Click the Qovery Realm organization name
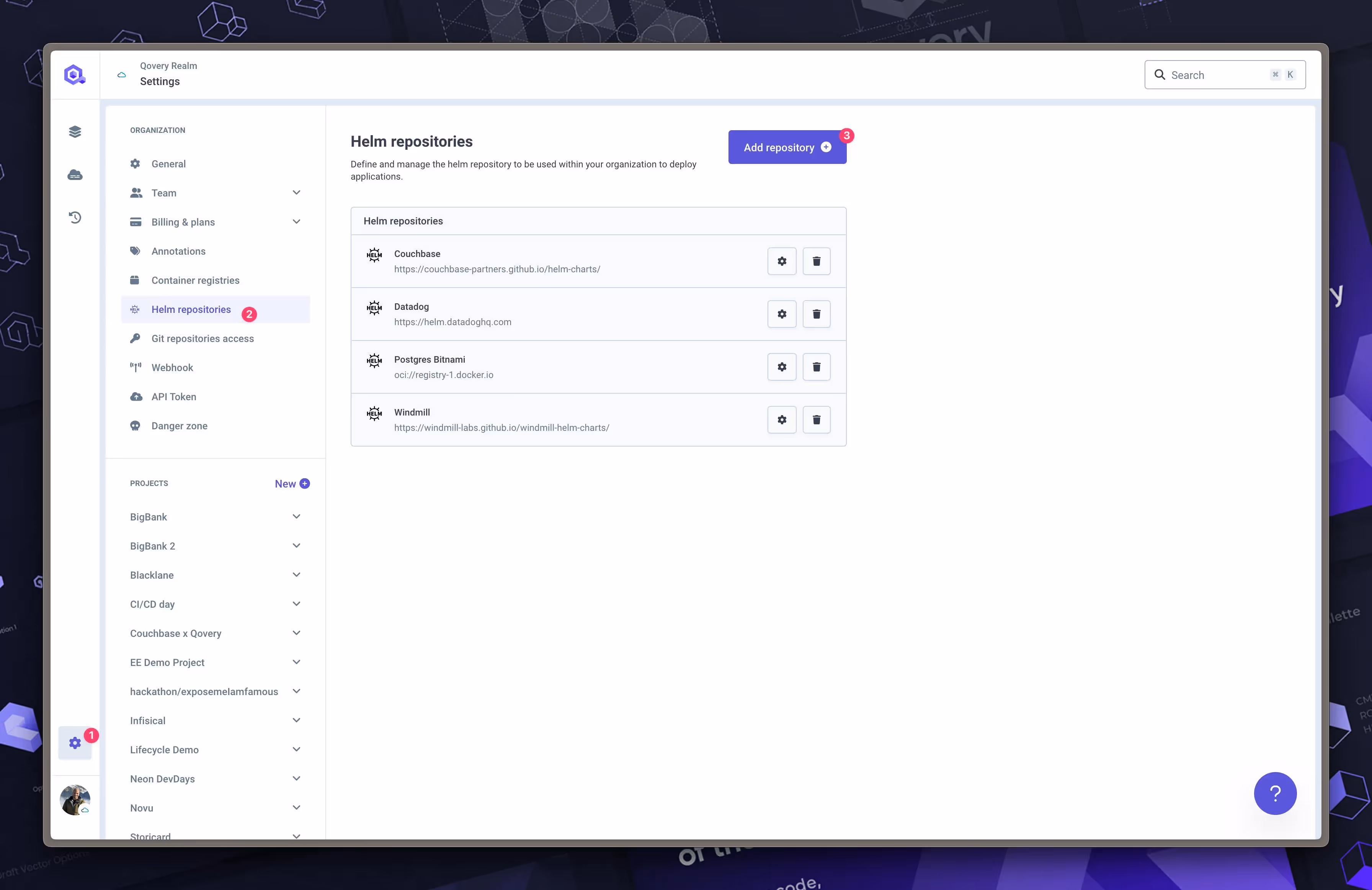Screen dimensions: 1372x890 168,66
